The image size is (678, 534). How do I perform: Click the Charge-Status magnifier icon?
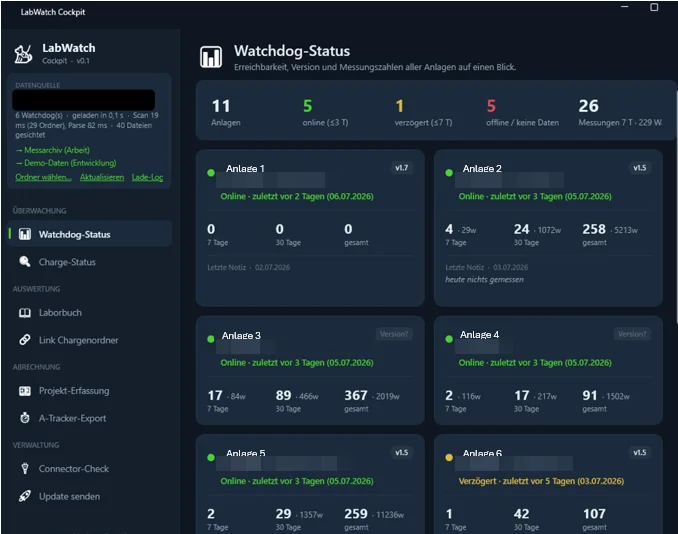pyautogui.click(x=25, y=262)
